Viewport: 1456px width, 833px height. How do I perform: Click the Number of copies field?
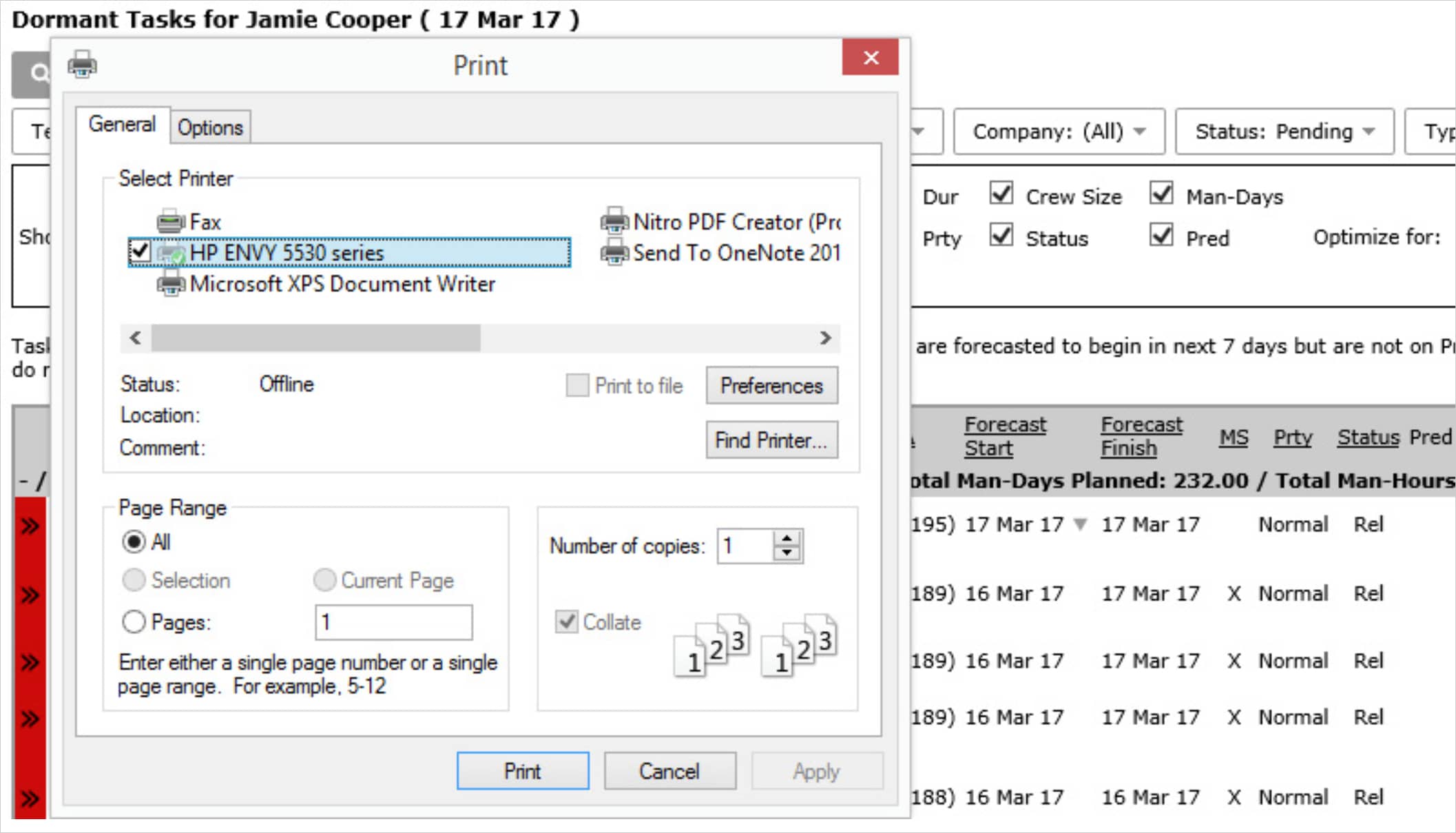[x=745, y=546]
